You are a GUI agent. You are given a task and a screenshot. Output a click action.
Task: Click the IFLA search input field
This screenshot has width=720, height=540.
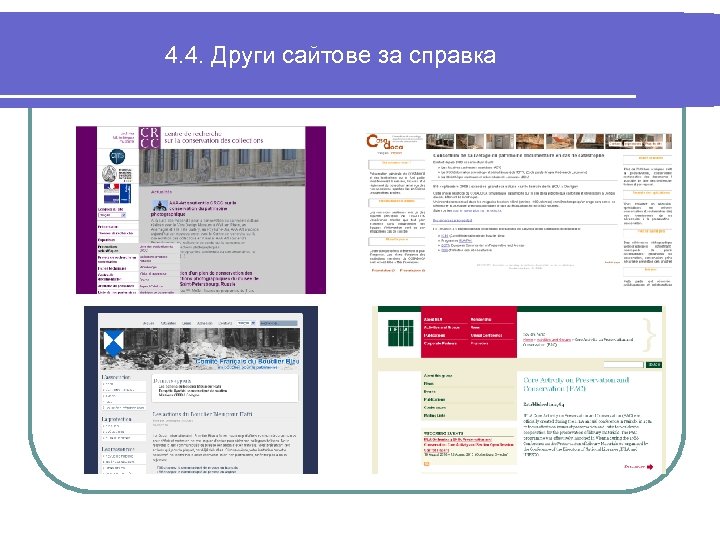[x=623, y=365]
